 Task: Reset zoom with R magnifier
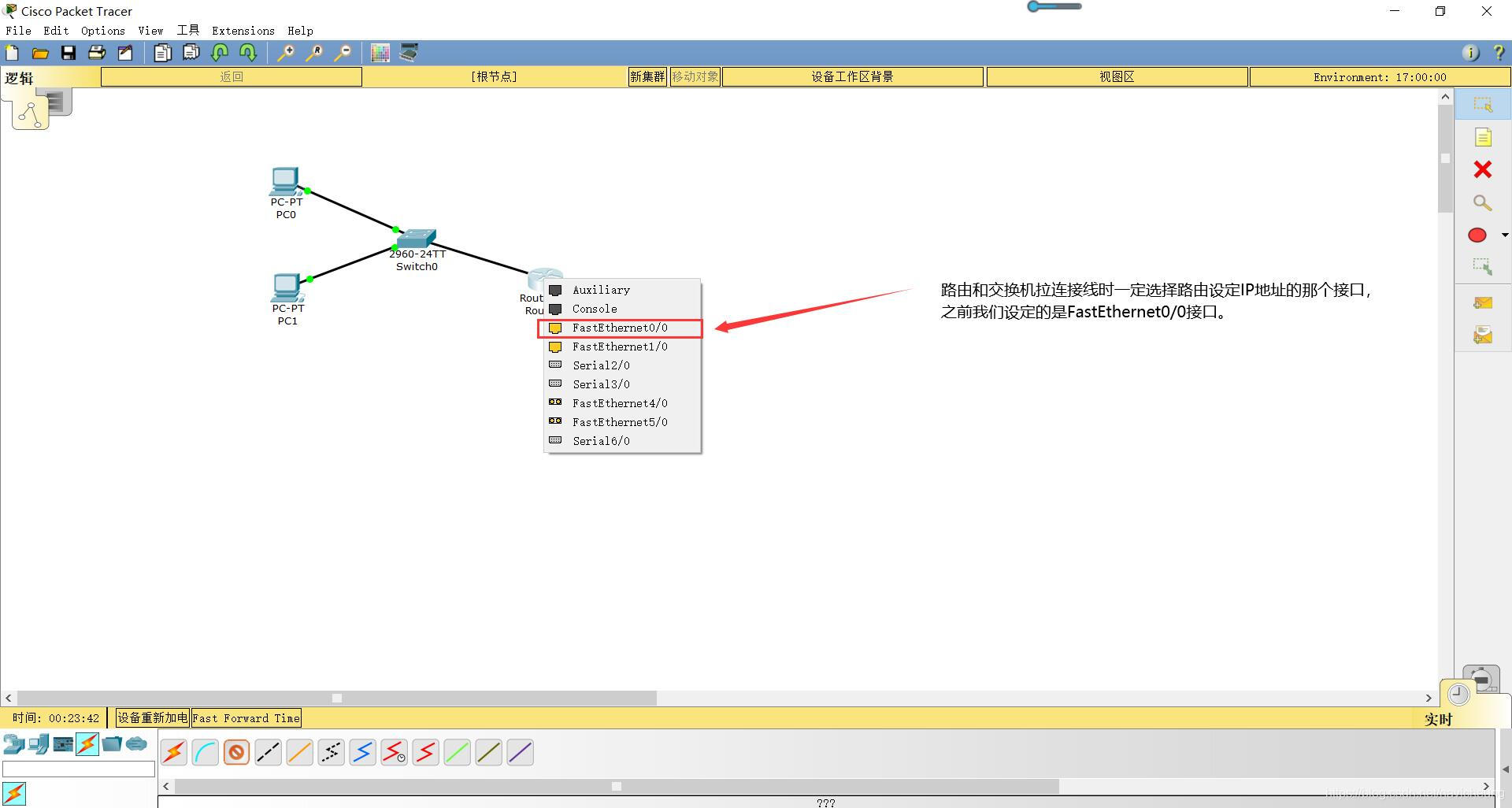coord(314,53)
